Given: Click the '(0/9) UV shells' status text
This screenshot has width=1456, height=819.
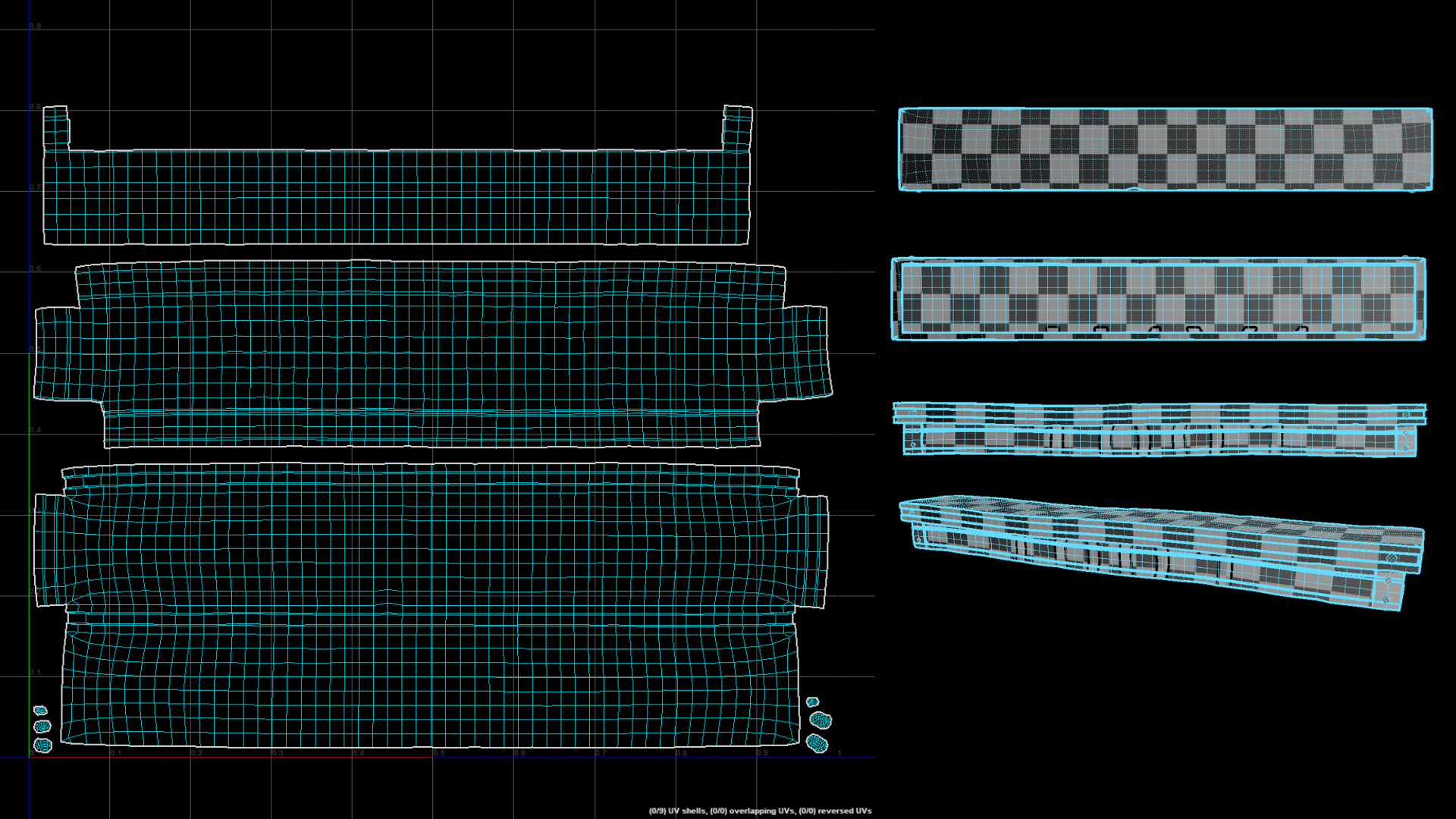Looking at the screenshot, I should [677, 811].
